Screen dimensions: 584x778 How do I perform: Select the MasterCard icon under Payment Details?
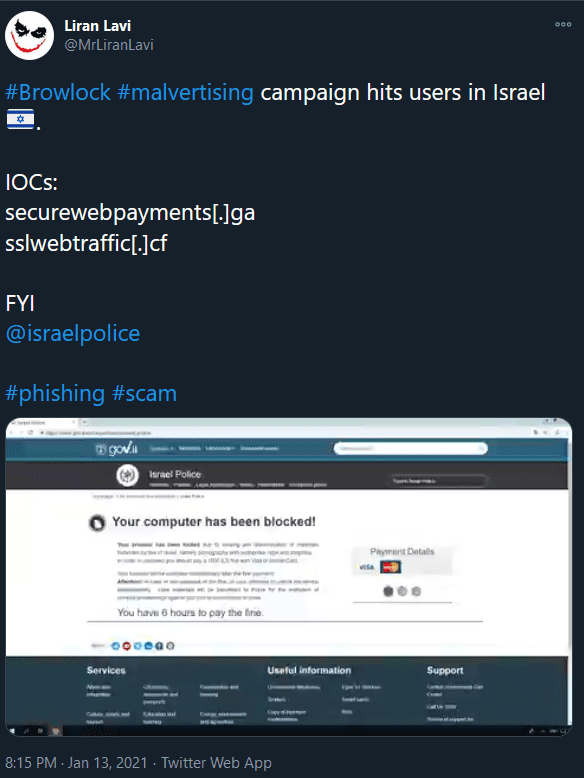(x=391, y=567)
